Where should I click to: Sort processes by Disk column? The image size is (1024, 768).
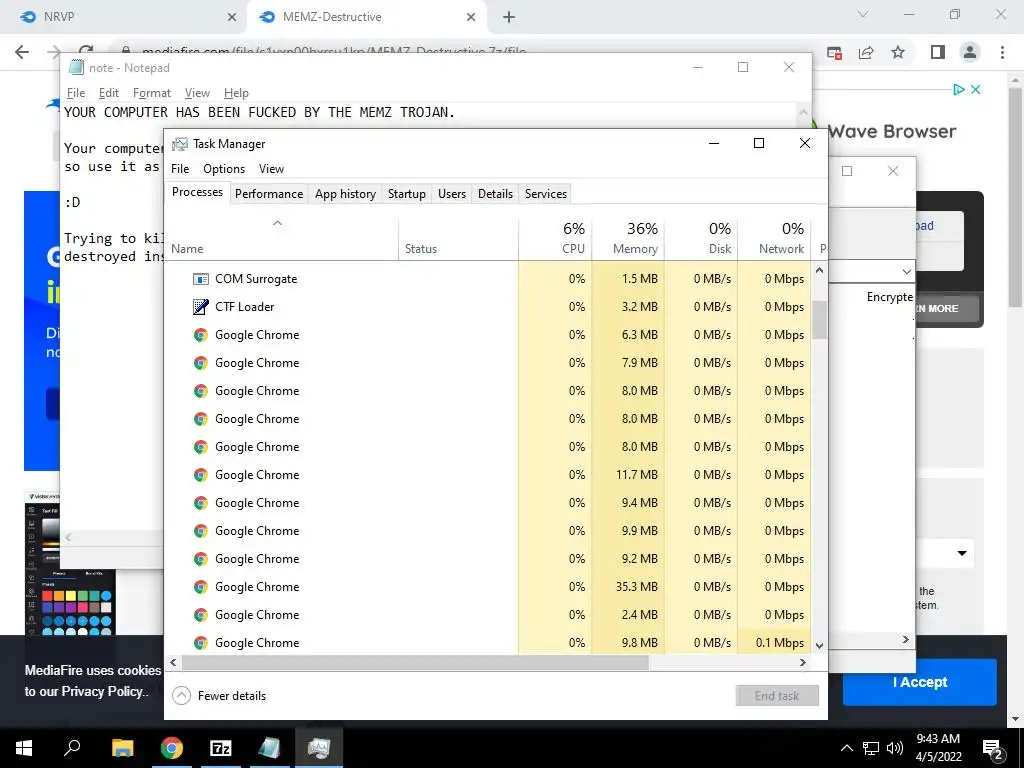[701, 239]
